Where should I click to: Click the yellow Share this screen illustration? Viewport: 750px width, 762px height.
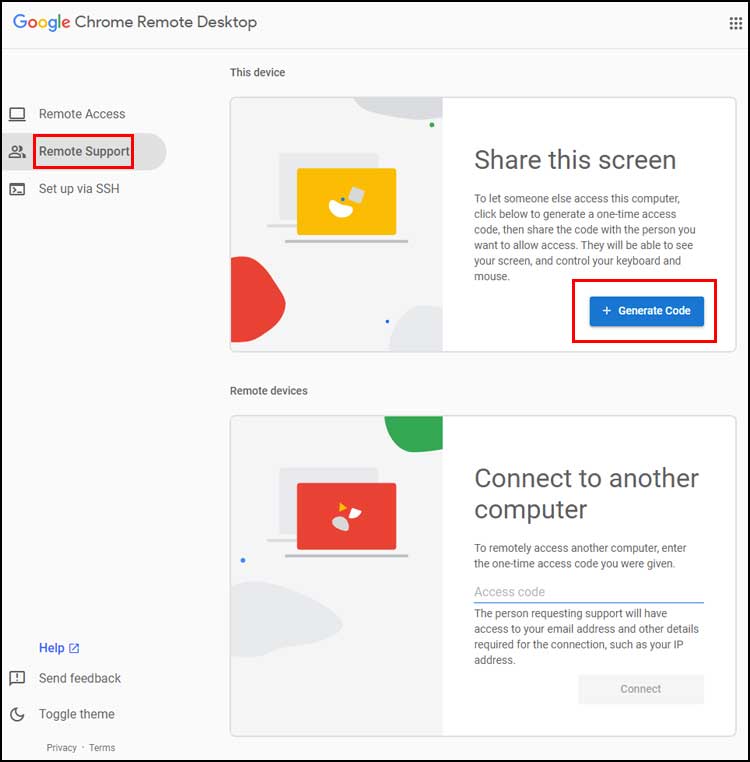(346, 202)
